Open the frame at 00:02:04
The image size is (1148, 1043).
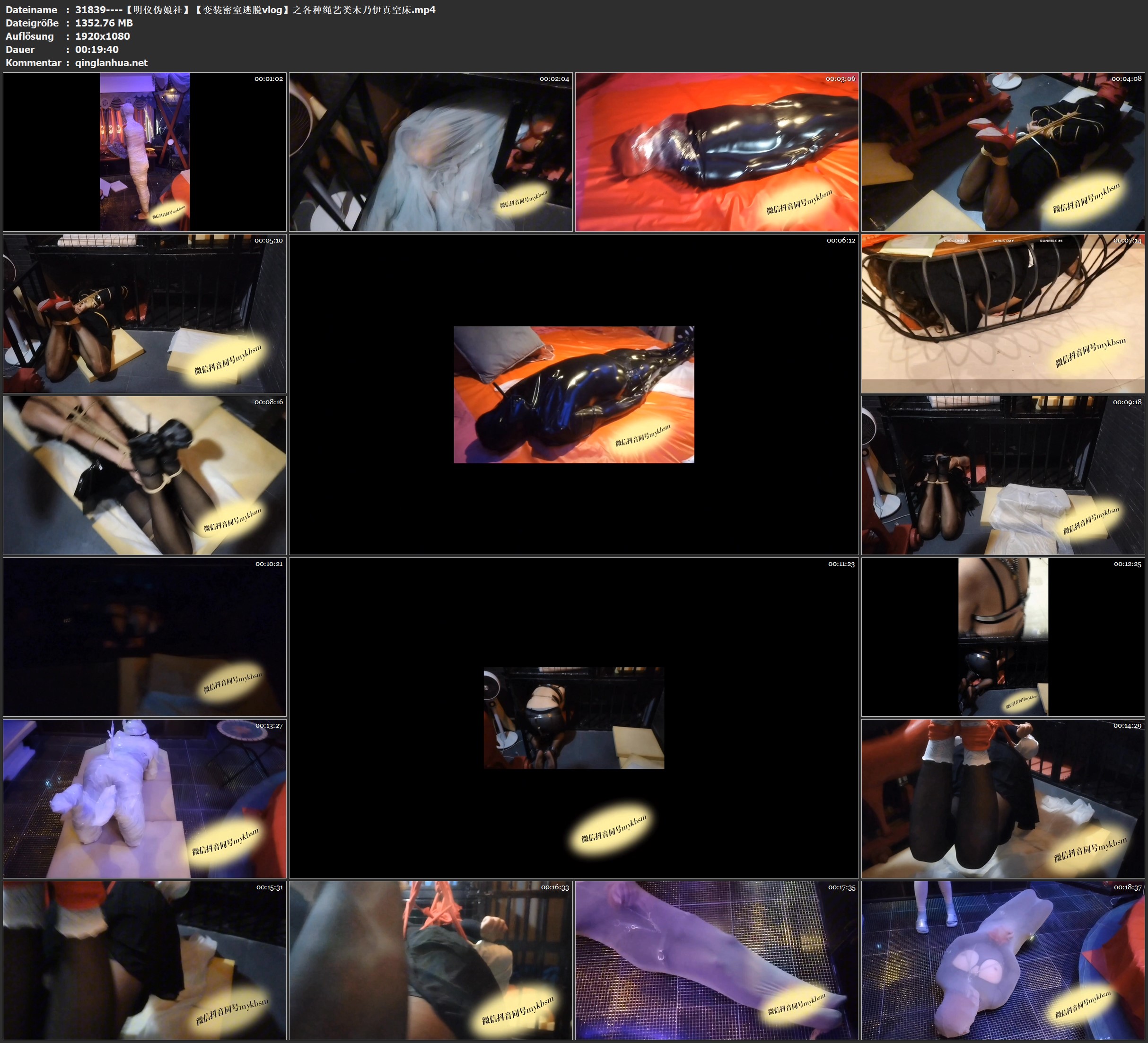[430, 152]
